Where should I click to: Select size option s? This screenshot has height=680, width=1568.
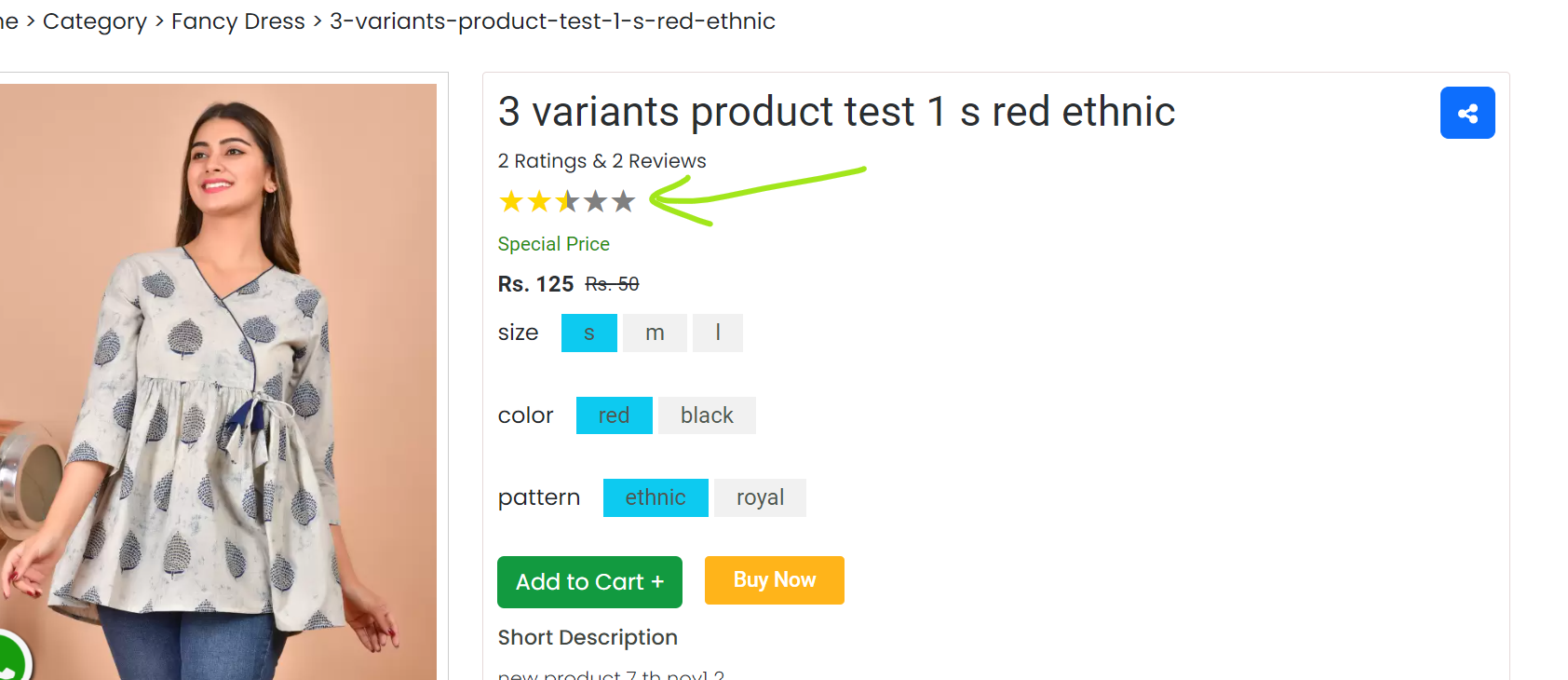(588, 333)
